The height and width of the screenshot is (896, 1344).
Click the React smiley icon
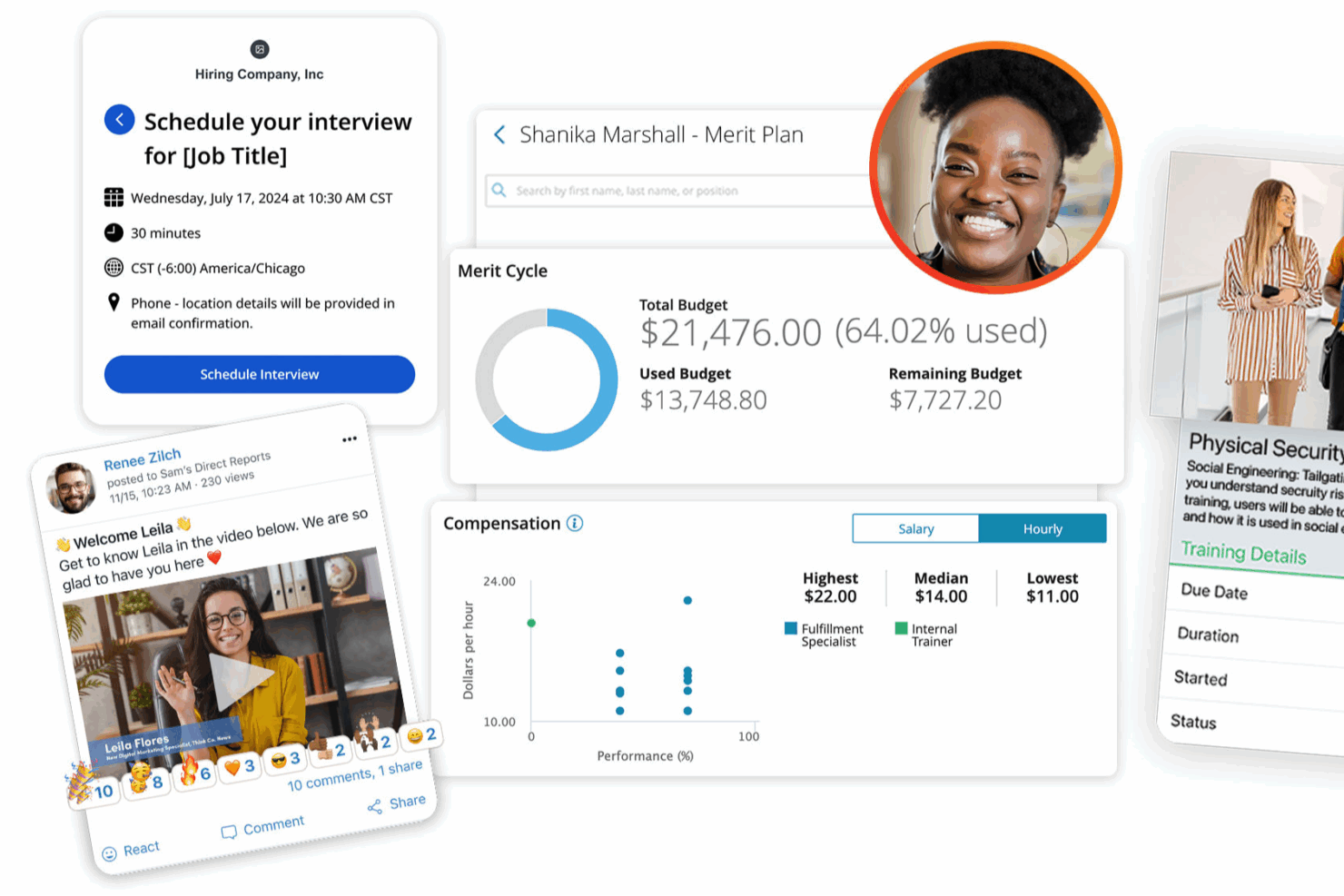click(x=110, y=853)
